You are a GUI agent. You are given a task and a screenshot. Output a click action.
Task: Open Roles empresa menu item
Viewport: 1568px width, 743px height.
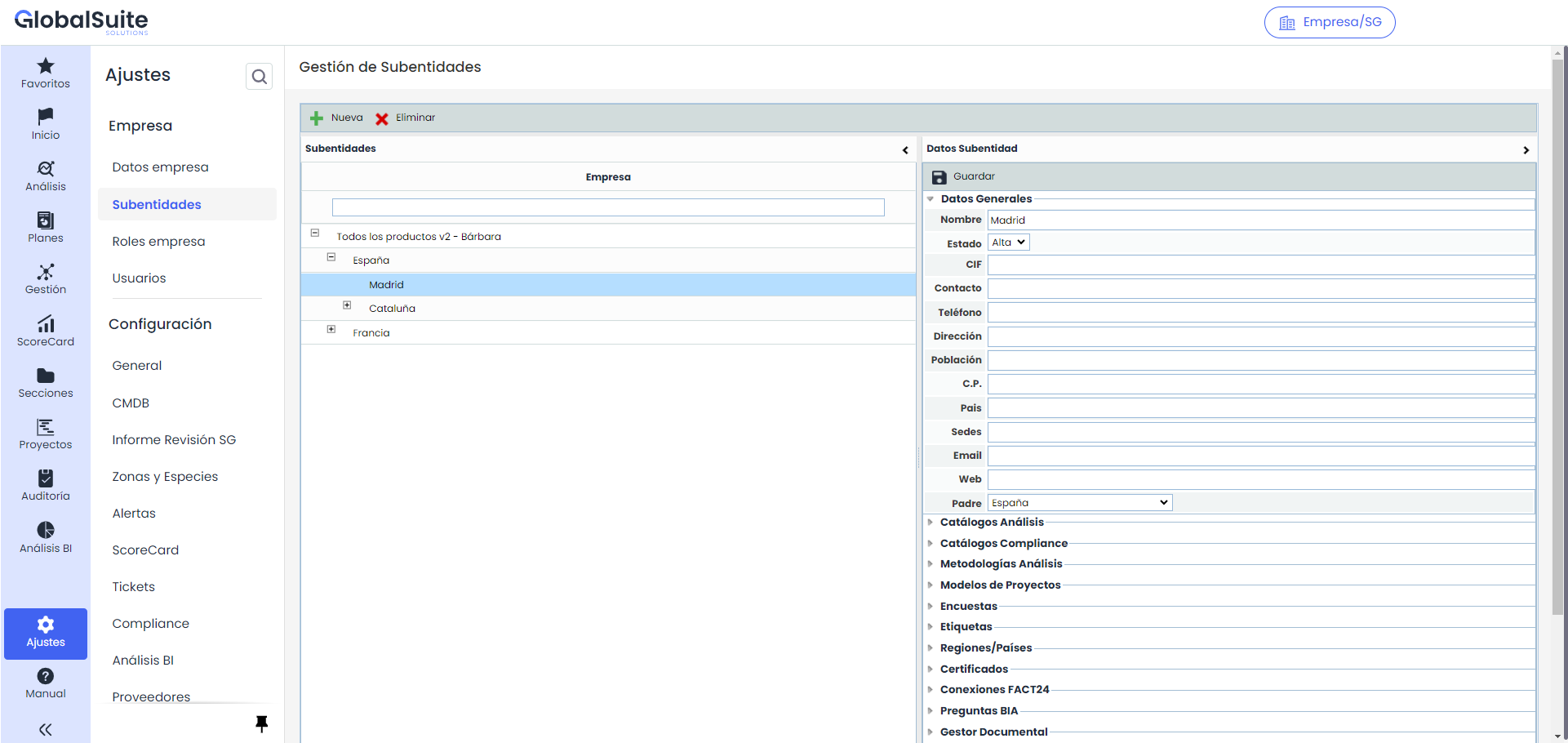click(x=158, y=242)
